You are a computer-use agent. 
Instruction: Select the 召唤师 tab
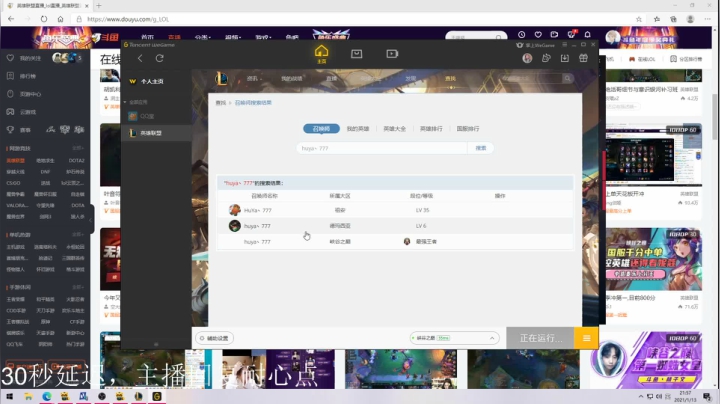pos(321,129)
